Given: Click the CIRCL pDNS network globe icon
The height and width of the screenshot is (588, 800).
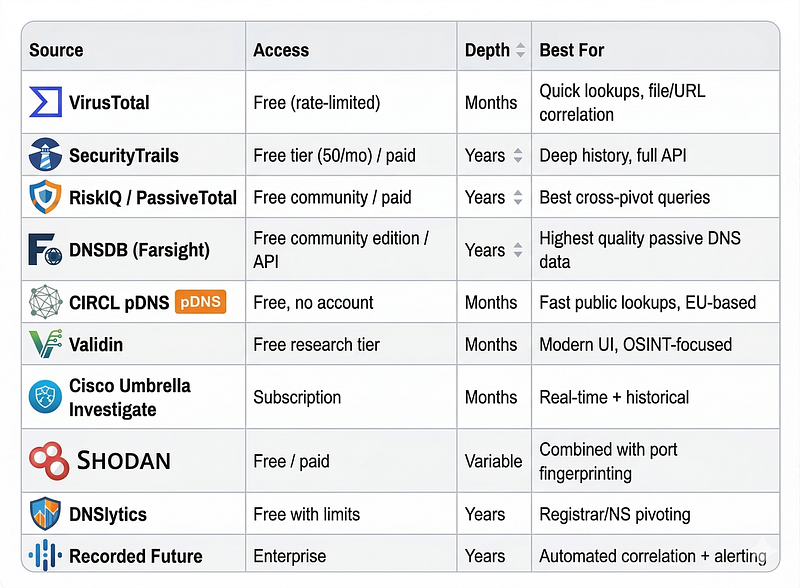Looking at the screenshot, I should (45, 302).
